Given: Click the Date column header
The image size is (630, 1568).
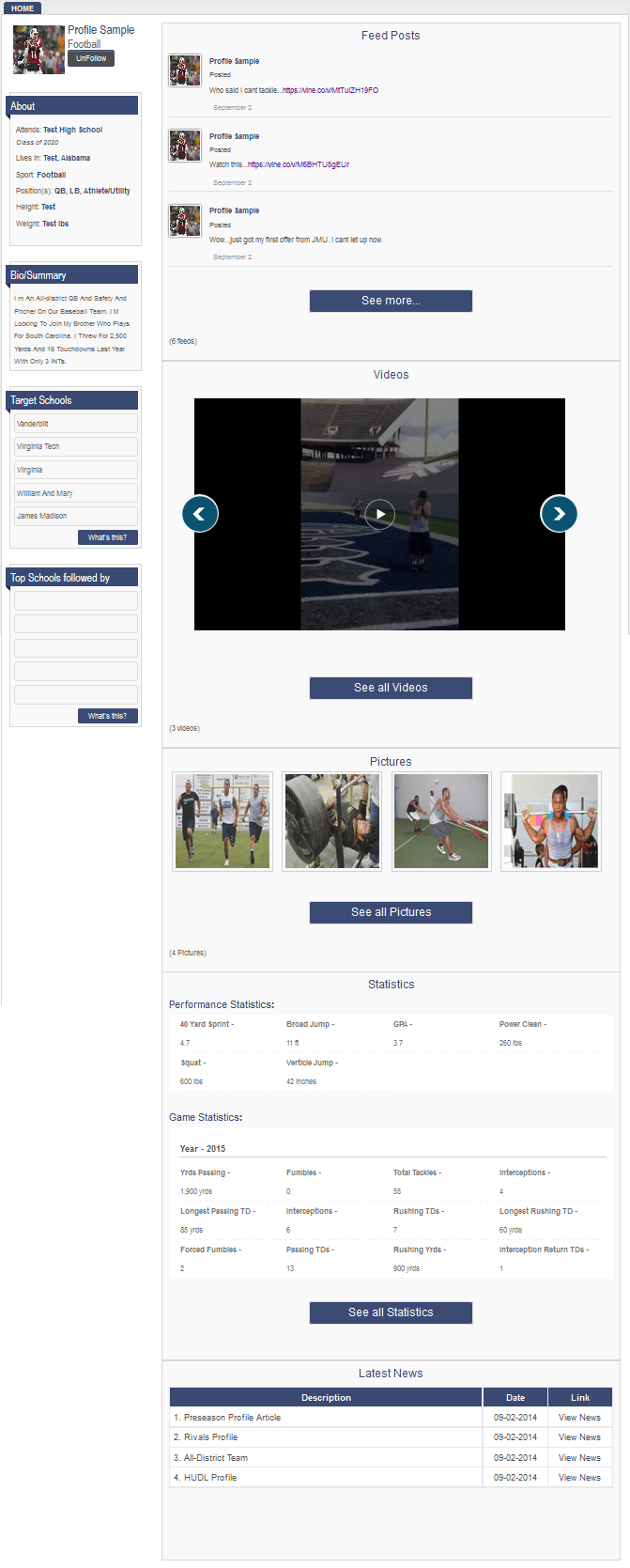Looking at the screenshot, I should (x=515, y=1397).
